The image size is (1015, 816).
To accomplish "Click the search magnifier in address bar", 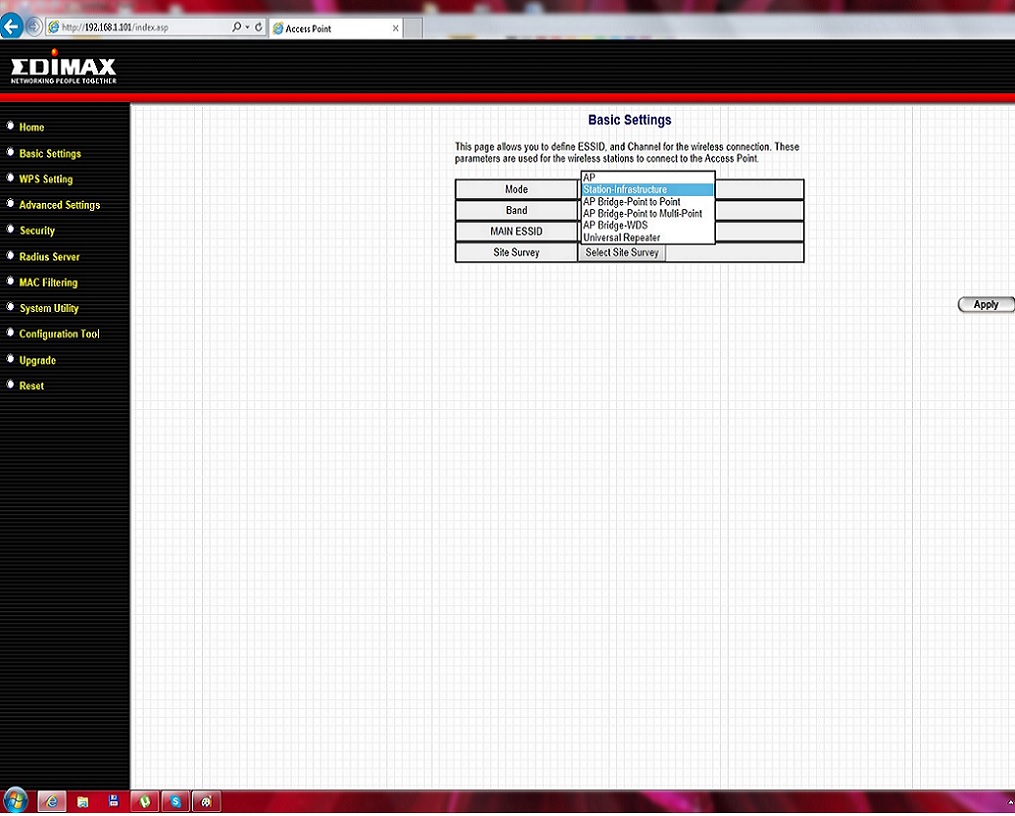I will pos(237,28).
